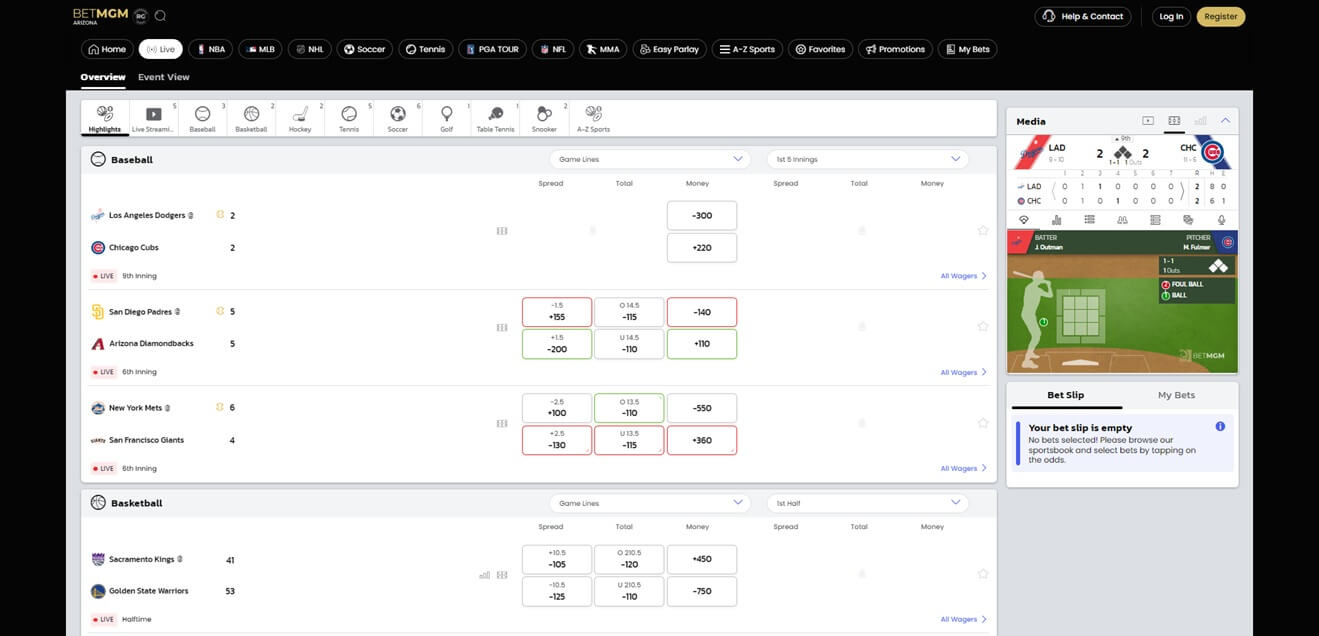Image resolution: width=1319 pixels, height=636 pixels.
Task: Click the Register button
Action: (x=1221, y=16)
